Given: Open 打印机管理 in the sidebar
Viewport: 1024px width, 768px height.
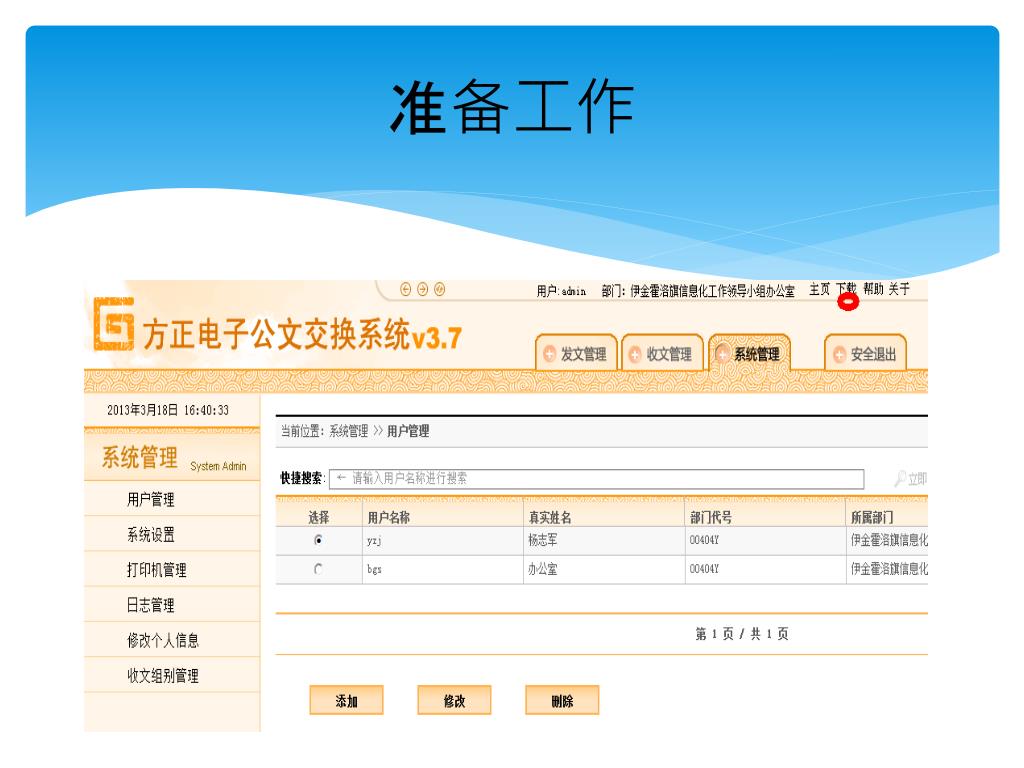Looking at the screenshot, I should pyautogui.click(x=157, y=570).
